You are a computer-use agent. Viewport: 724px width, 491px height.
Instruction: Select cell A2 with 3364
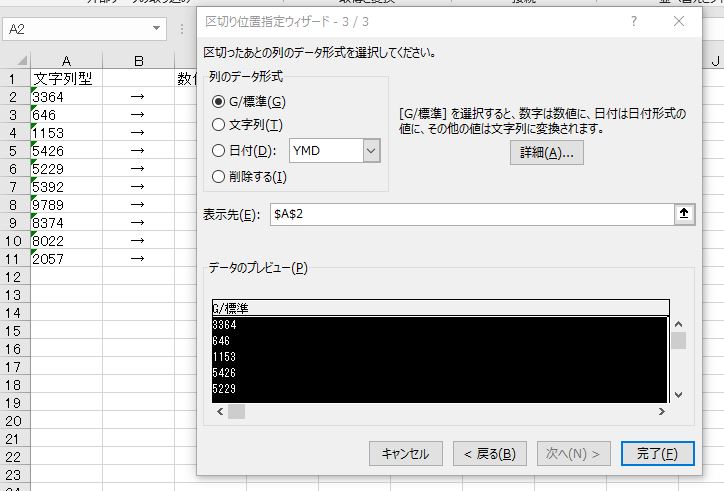point(66,97)
